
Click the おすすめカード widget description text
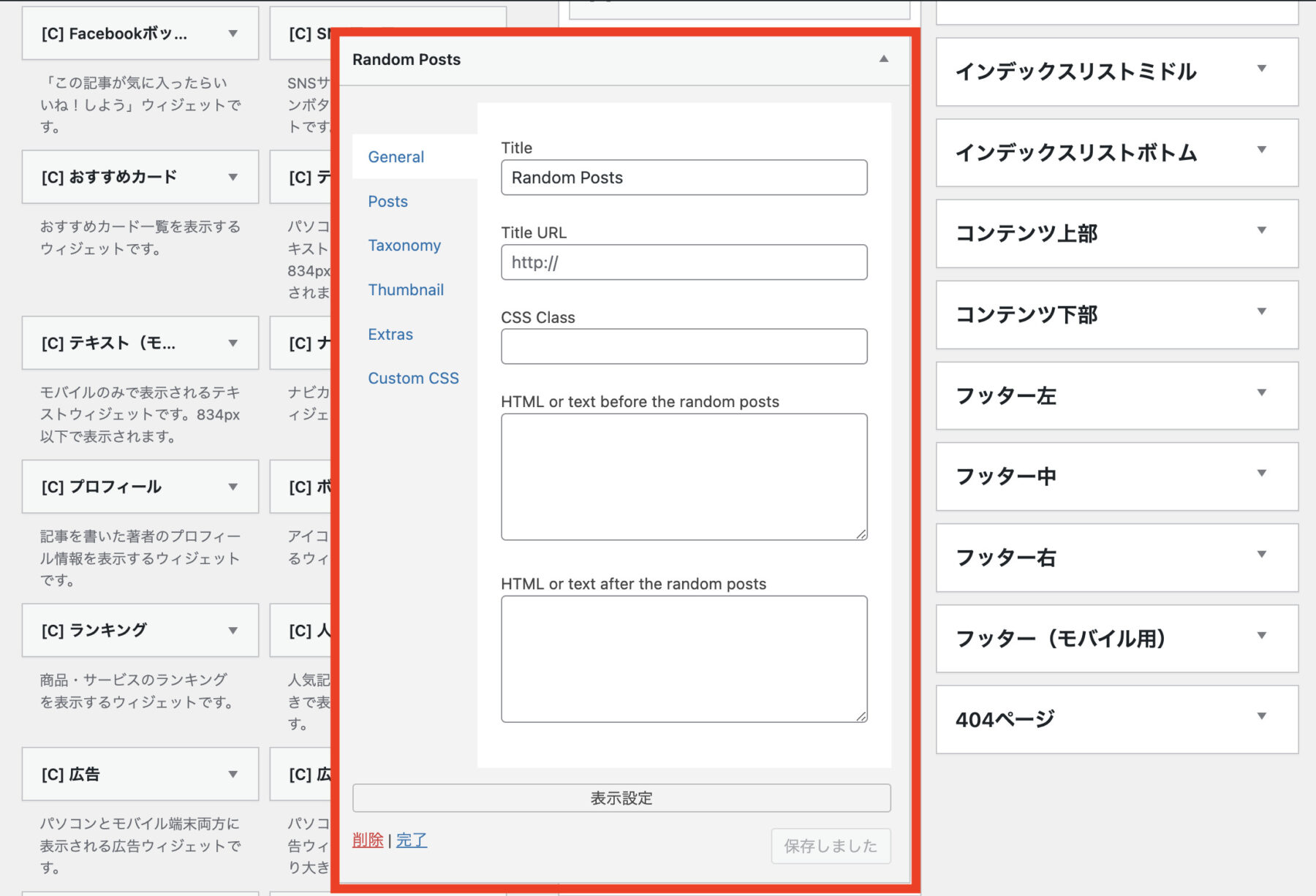tap(140, 238)
